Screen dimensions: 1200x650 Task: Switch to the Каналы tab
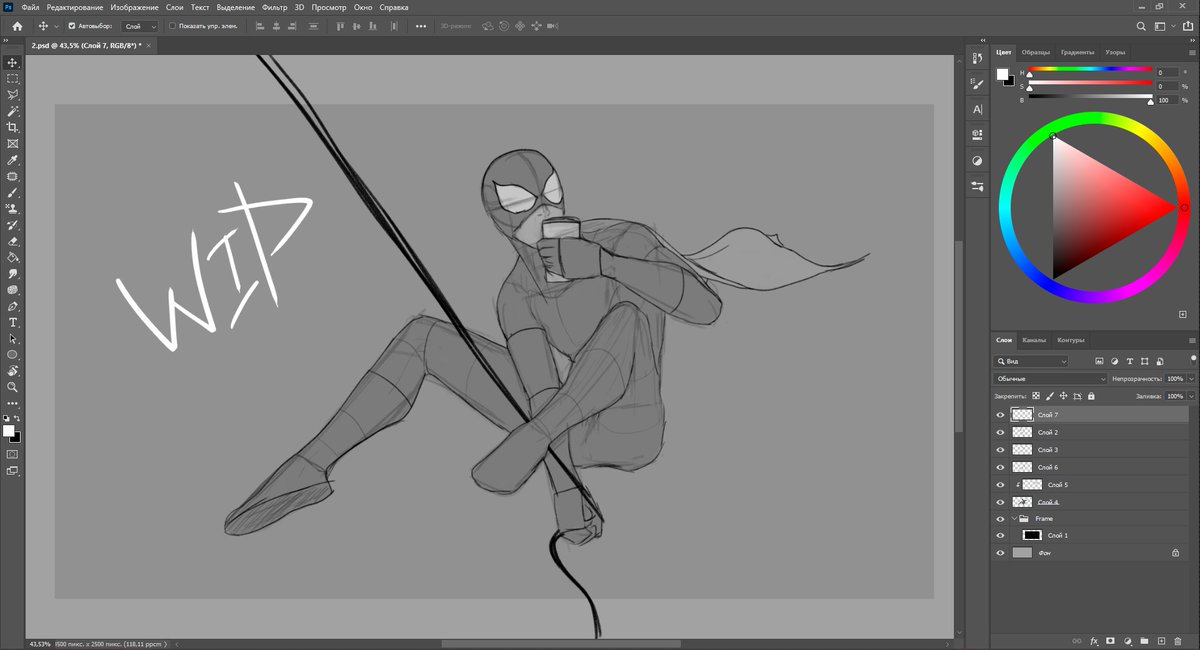(x=1037, y=339)
